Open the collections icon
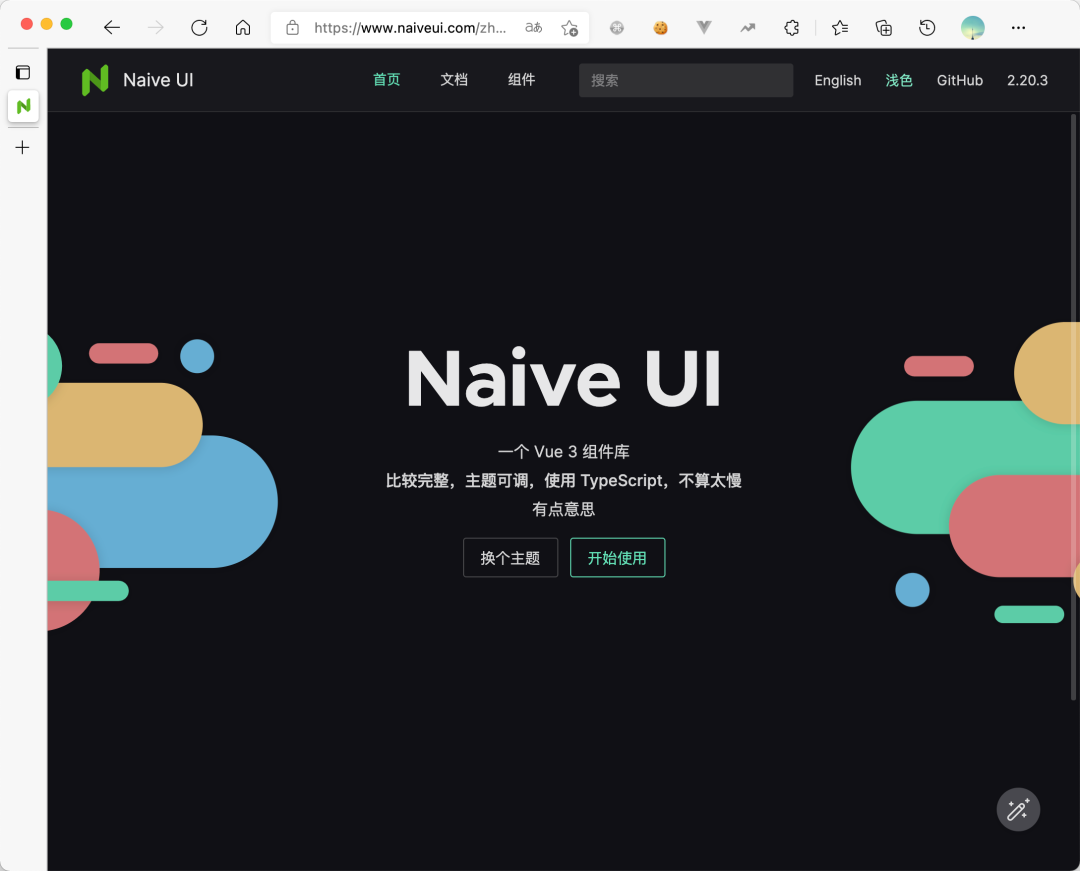Image resolution: width=1080 pixels, height=871 pixels. (x=884, y=28)
